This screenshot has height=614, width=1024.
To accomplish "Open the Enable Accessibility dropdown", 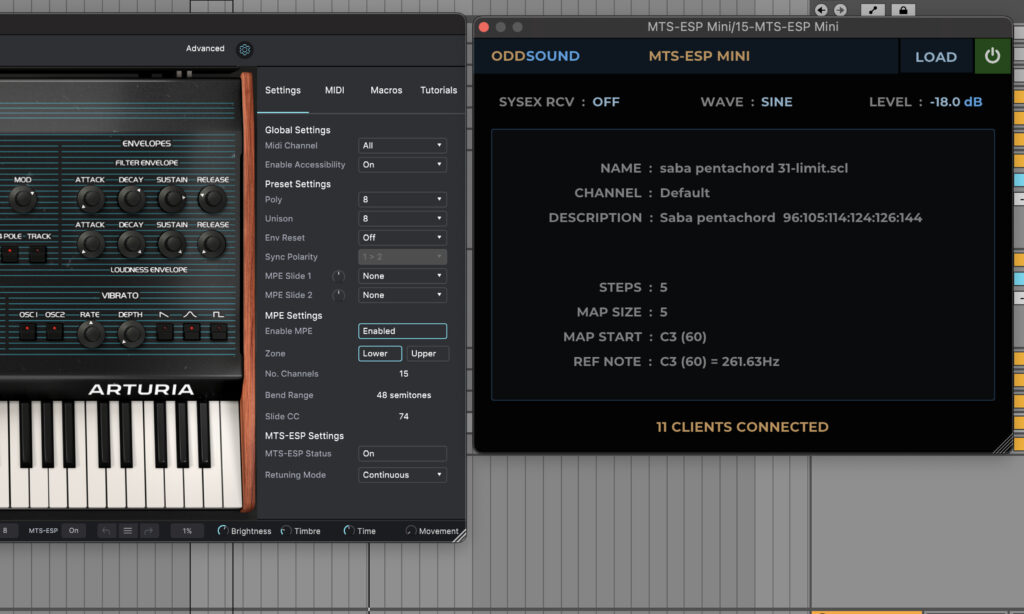I will (x=402, y=165).
